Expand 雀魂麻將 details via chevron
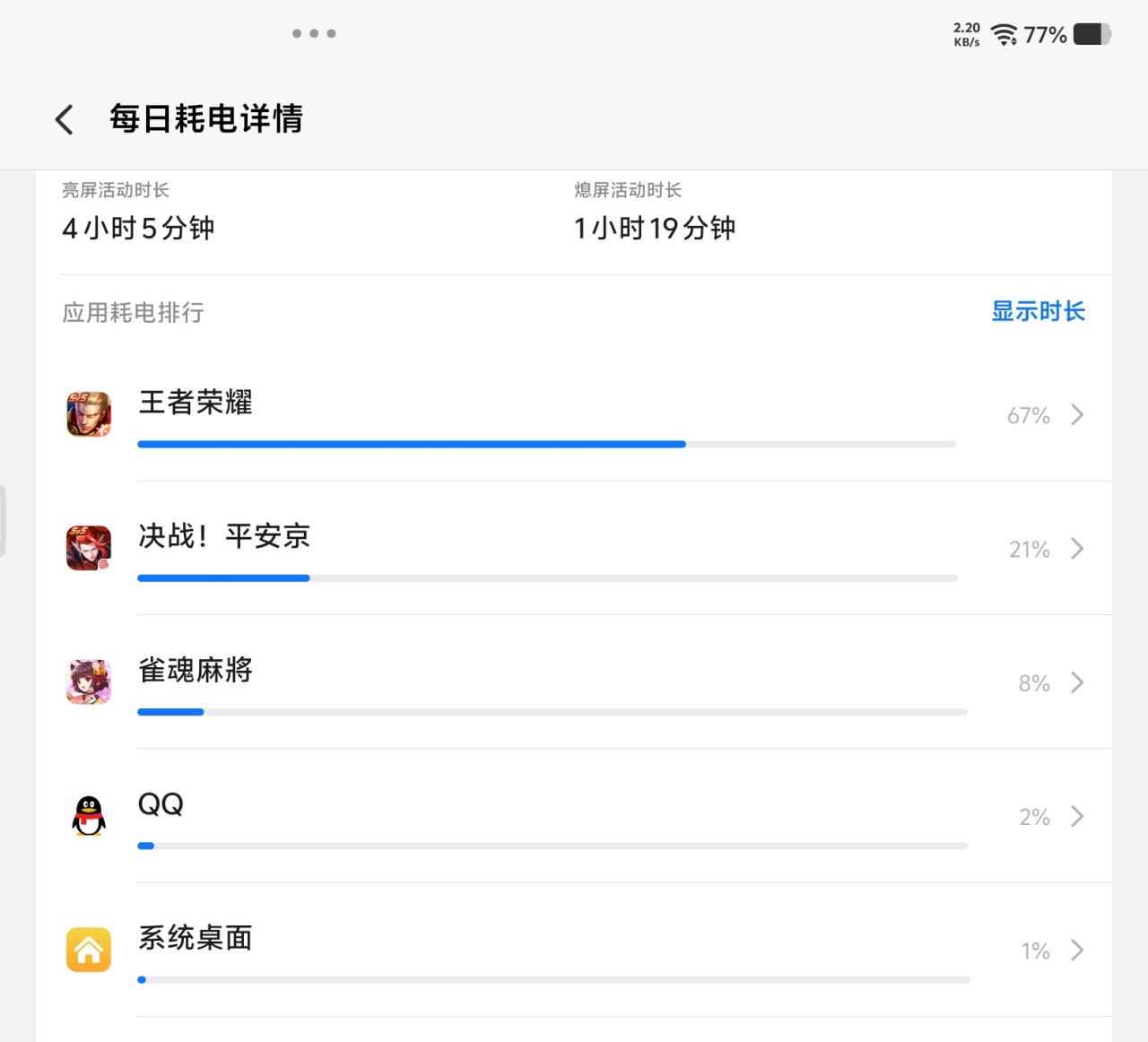 1077,682
